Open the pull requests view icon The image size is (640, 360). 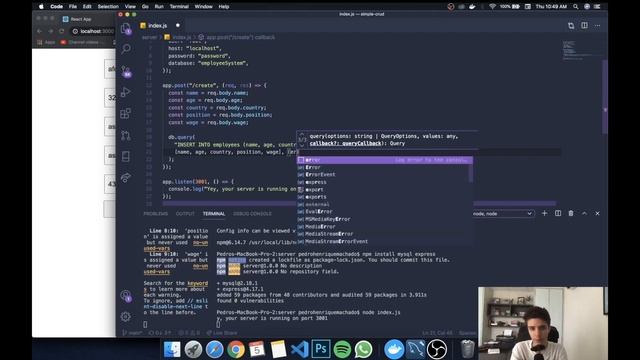126,135
